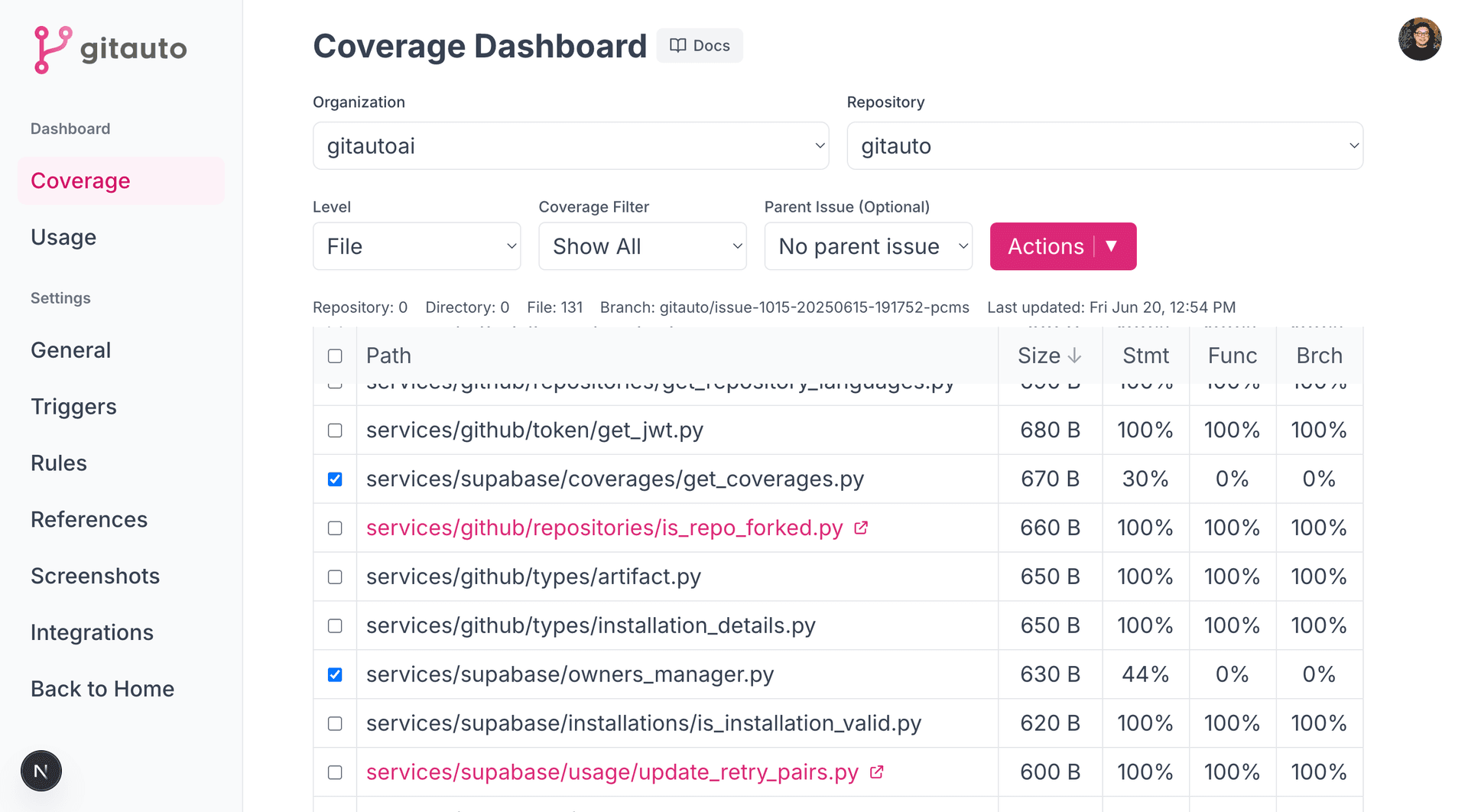Click the Size sort arrow icon
This screenshot has height=812, width=1468.
[x=1074, y=356]
